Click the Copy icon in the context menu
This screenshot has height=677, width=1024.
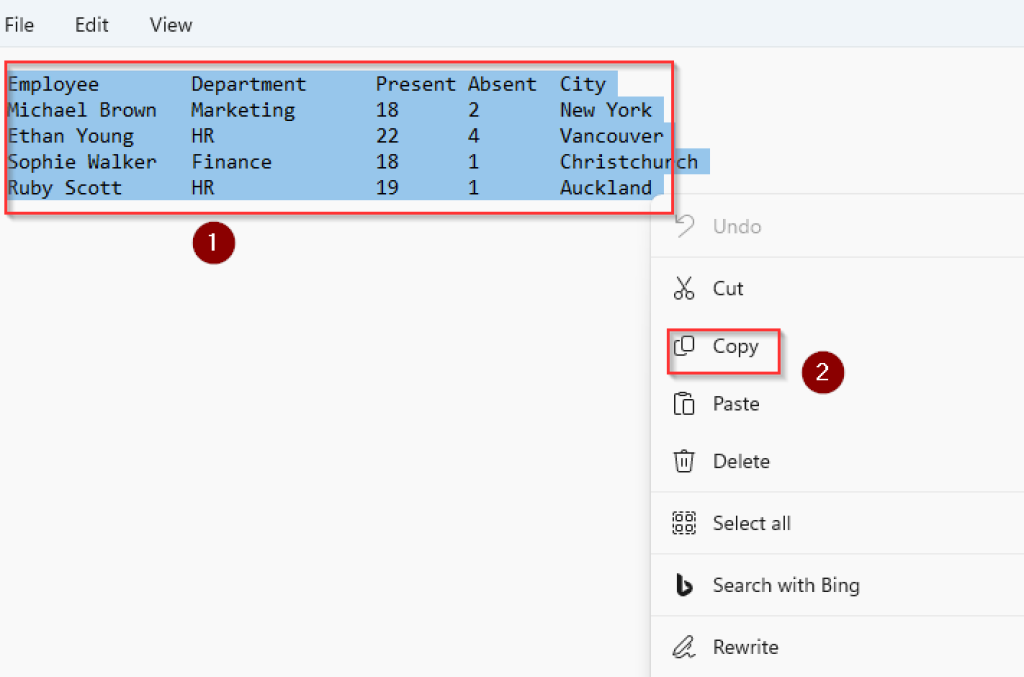(686, 345)
